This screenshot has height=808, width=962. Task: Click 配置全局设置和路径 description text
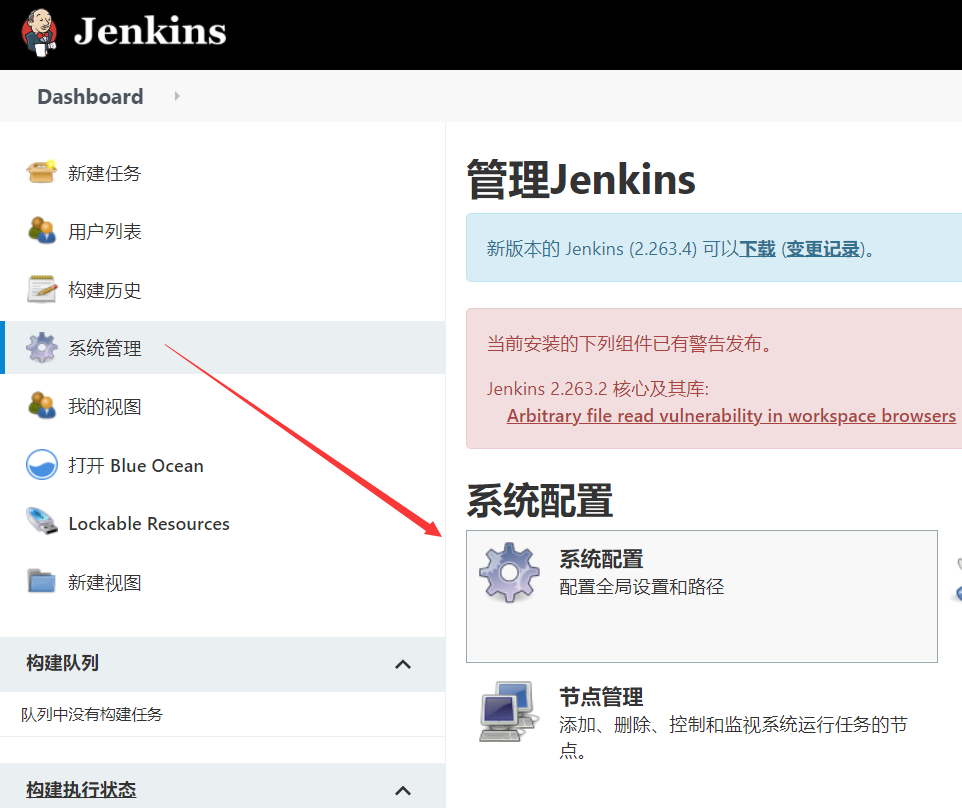[x=642, y=587]
